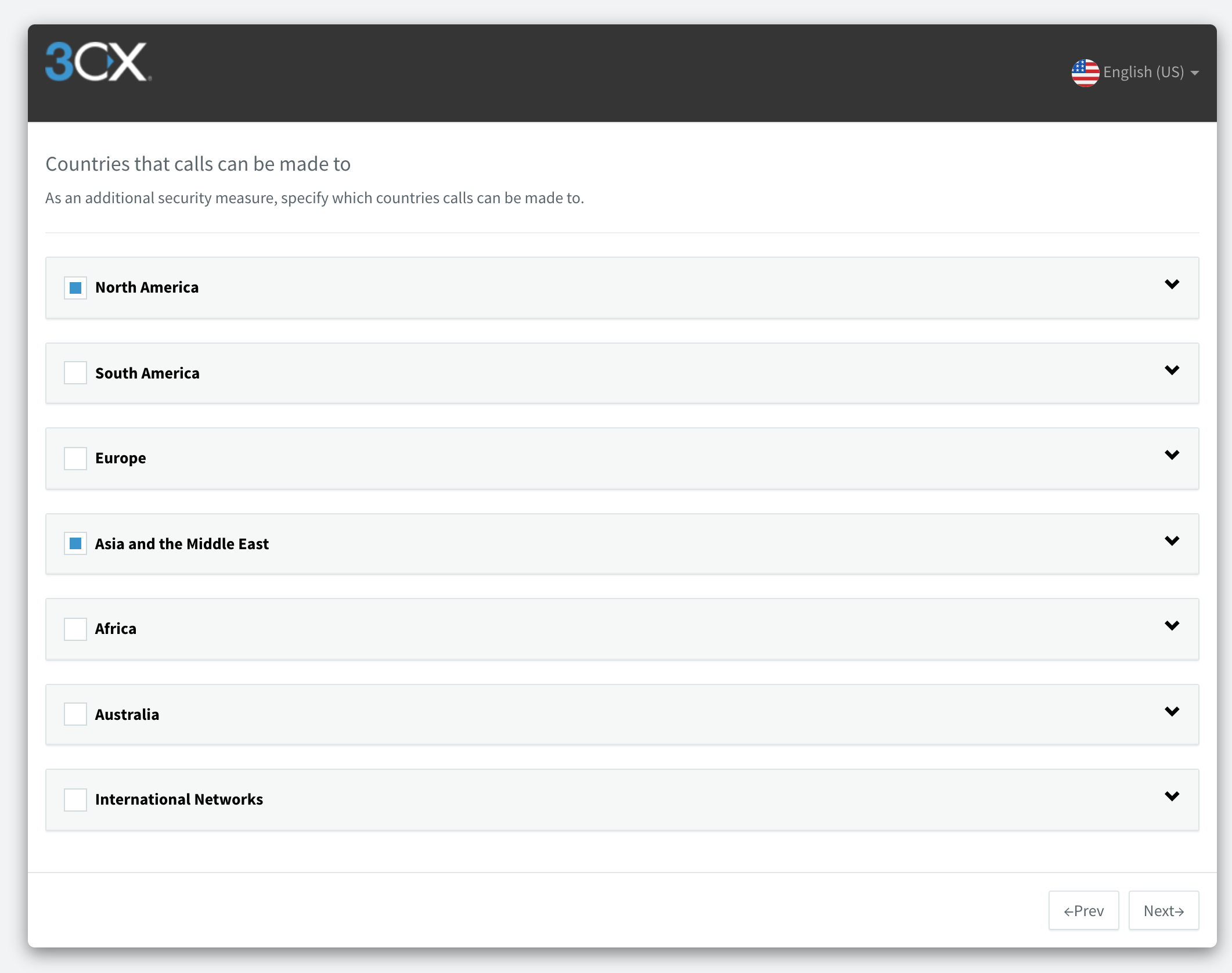Screen dimensions: 1232x973
Task: Click the International Networks label
Action: click(179, 799)
